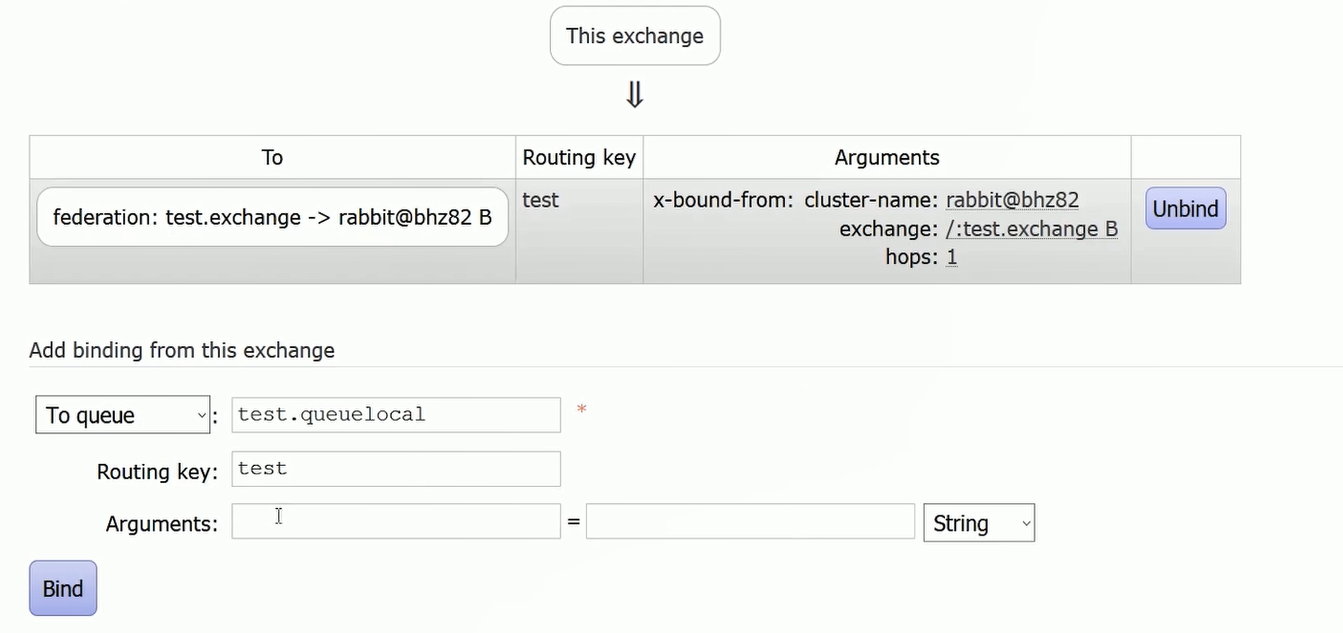
Task: Select the Arguments value input box
Action: pos(750,521)
